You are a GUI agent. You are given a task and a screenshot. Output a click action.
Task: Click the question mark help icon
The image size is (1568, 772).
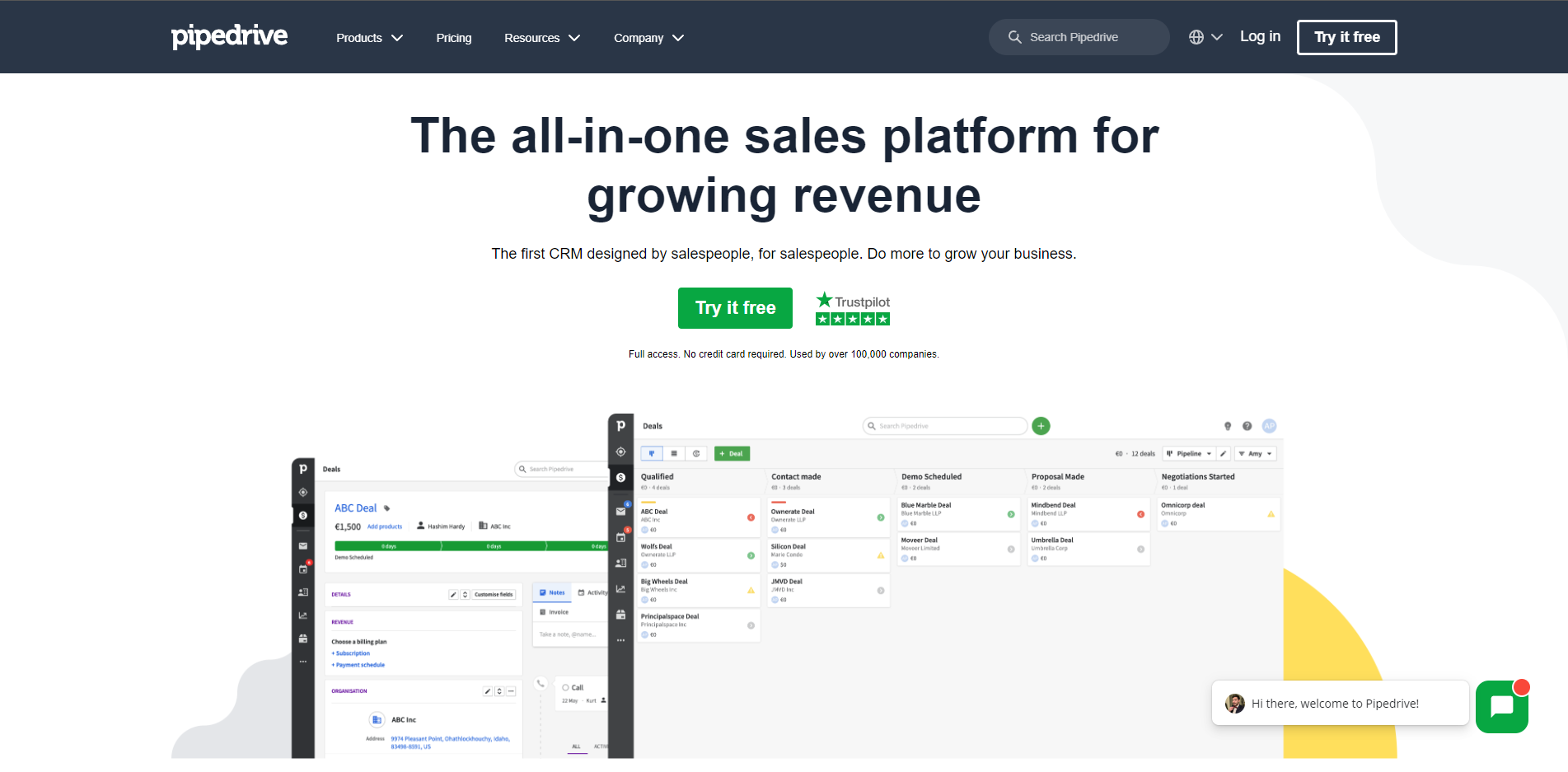(x=1247, y=426)
